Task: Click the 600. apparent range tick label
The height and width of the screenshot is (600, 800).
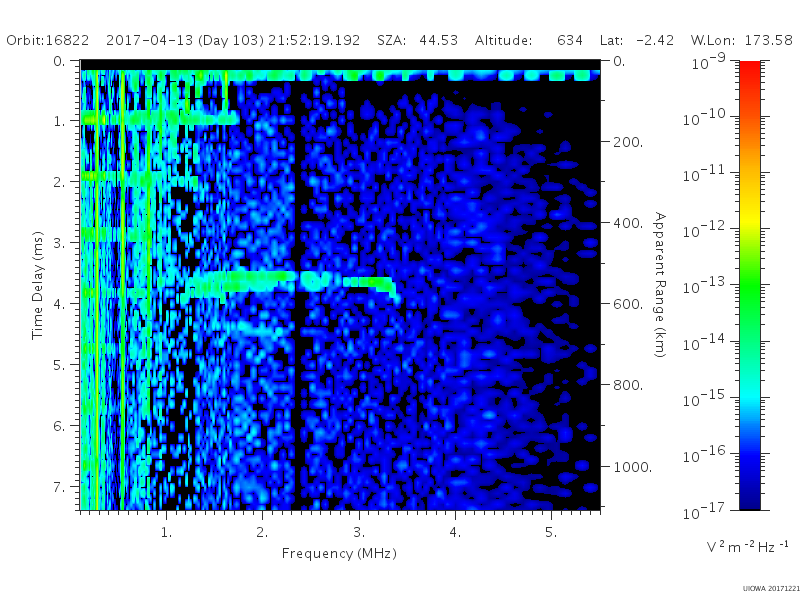Action: pyautogui.click(x=628, y=304)
